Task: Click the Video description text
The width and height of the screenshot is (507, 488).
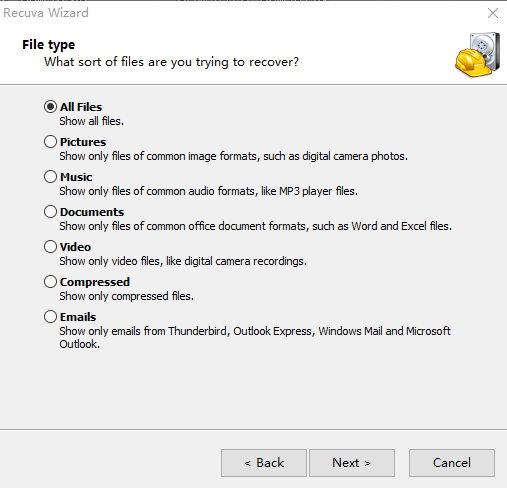Action: click(183, 261)
